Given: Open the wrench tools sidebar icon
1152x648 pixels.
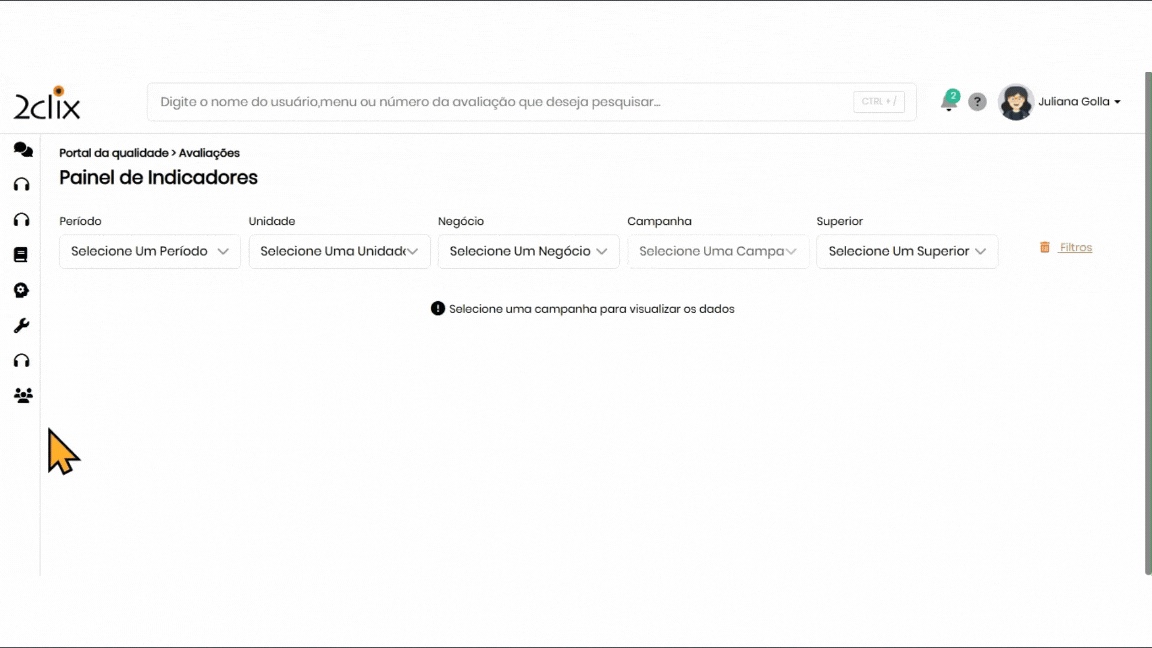Looking at the screenshot, I should click(21, 326).
